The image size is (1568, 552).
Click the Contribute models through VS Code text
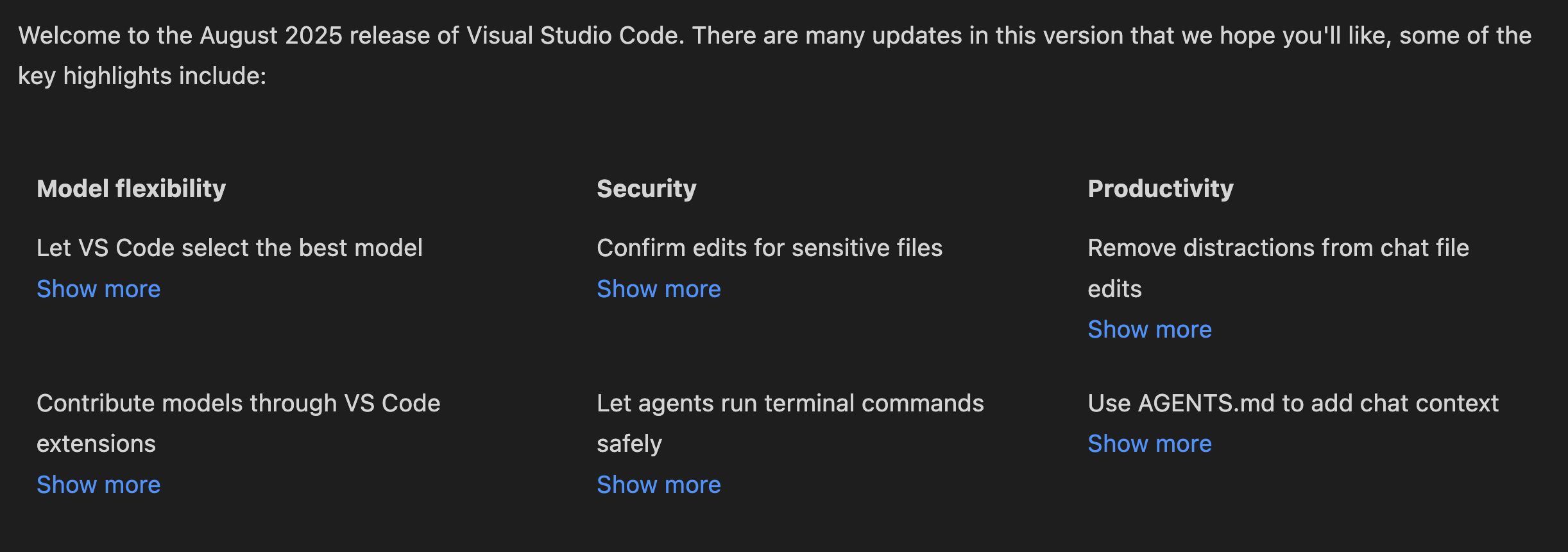pos(238,403)
